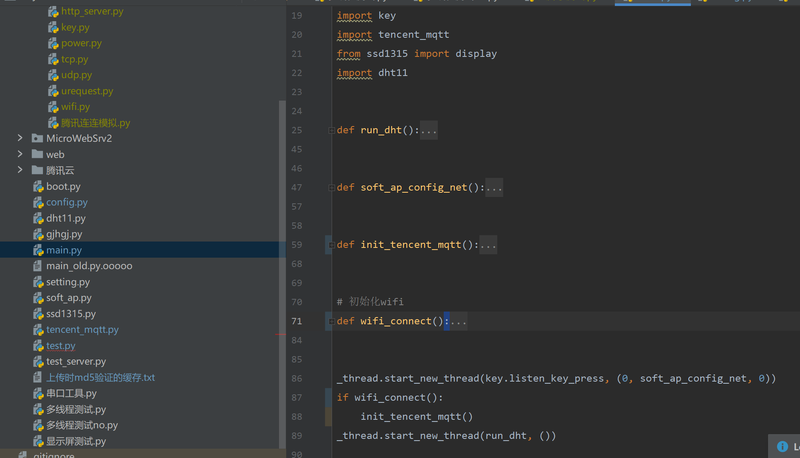Unfold the run_dht function

(331, 131)
